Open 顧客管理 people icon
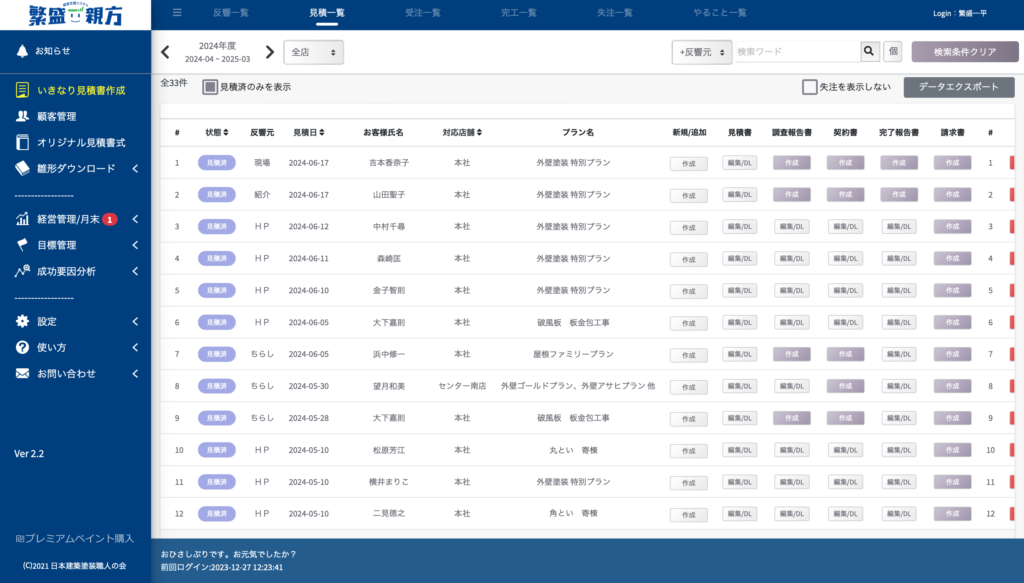1024x583 pixels. (x=22, y=116)
